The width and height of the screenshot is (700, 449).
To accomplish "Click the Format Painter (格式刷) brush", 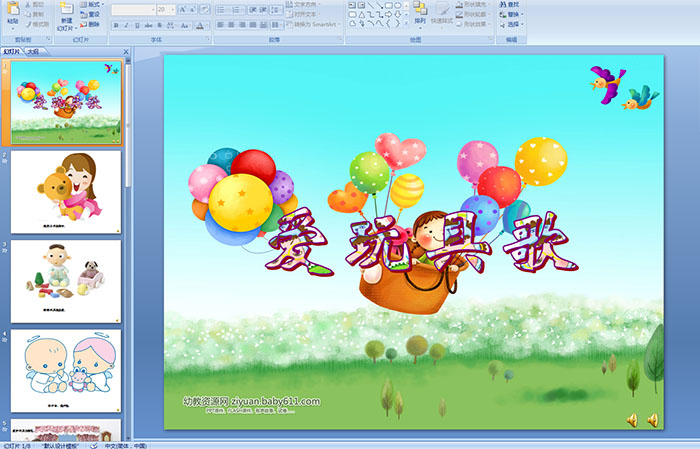I will click(x=28, y=24).
